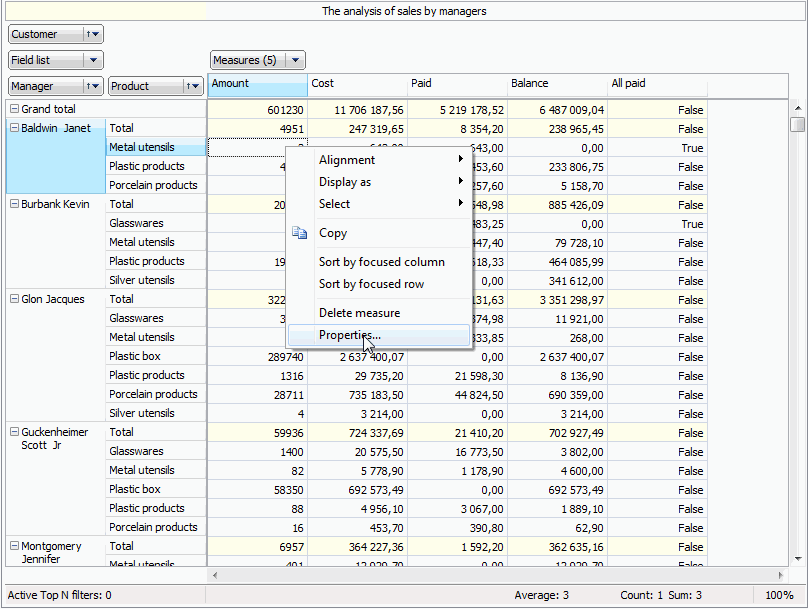
Task: Click the Balance column header
Action: tap(558, 84)
